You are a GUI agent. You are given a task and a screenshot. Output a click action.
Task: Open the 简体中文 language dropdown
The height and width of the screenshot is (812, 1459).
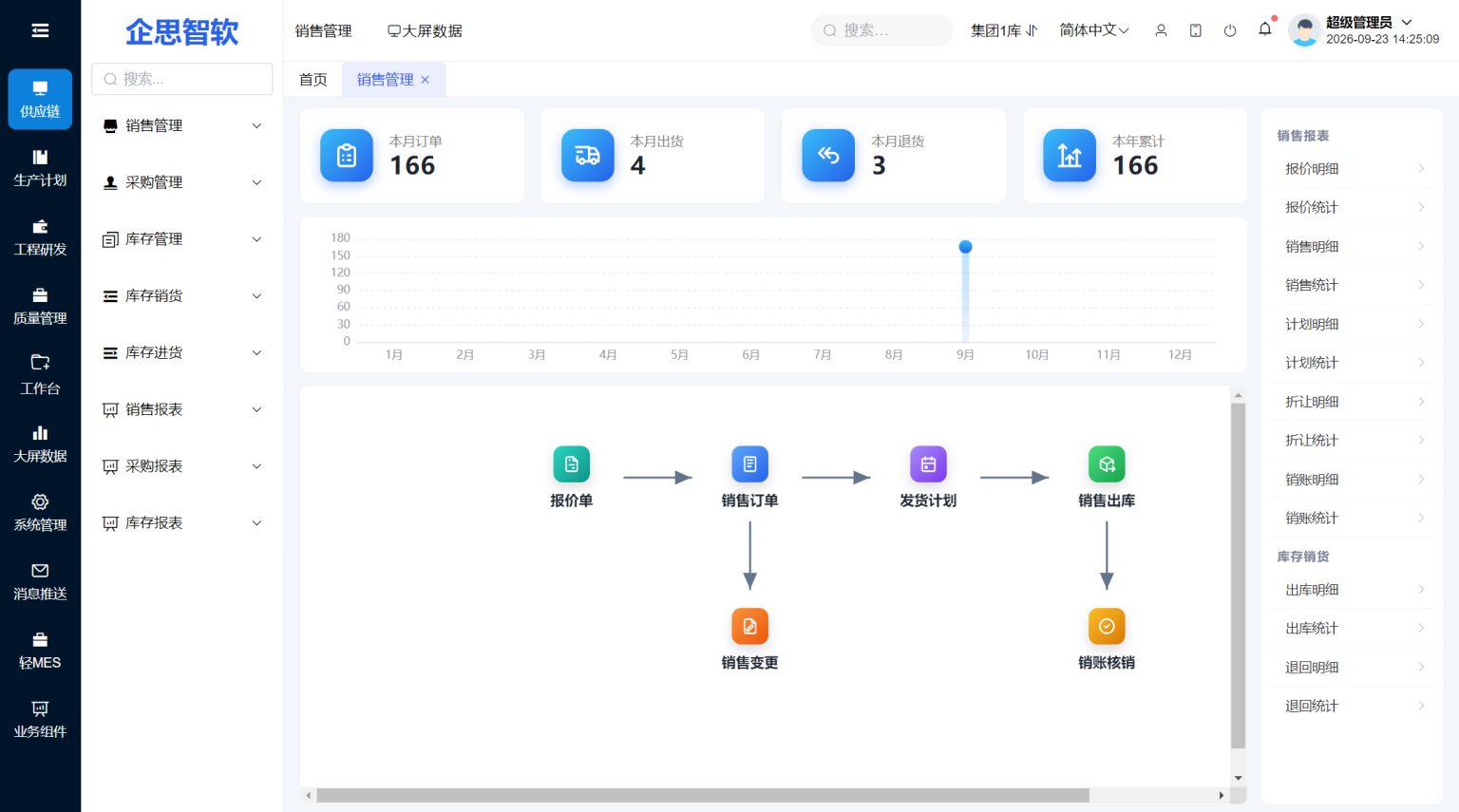tap(1094, 30)
